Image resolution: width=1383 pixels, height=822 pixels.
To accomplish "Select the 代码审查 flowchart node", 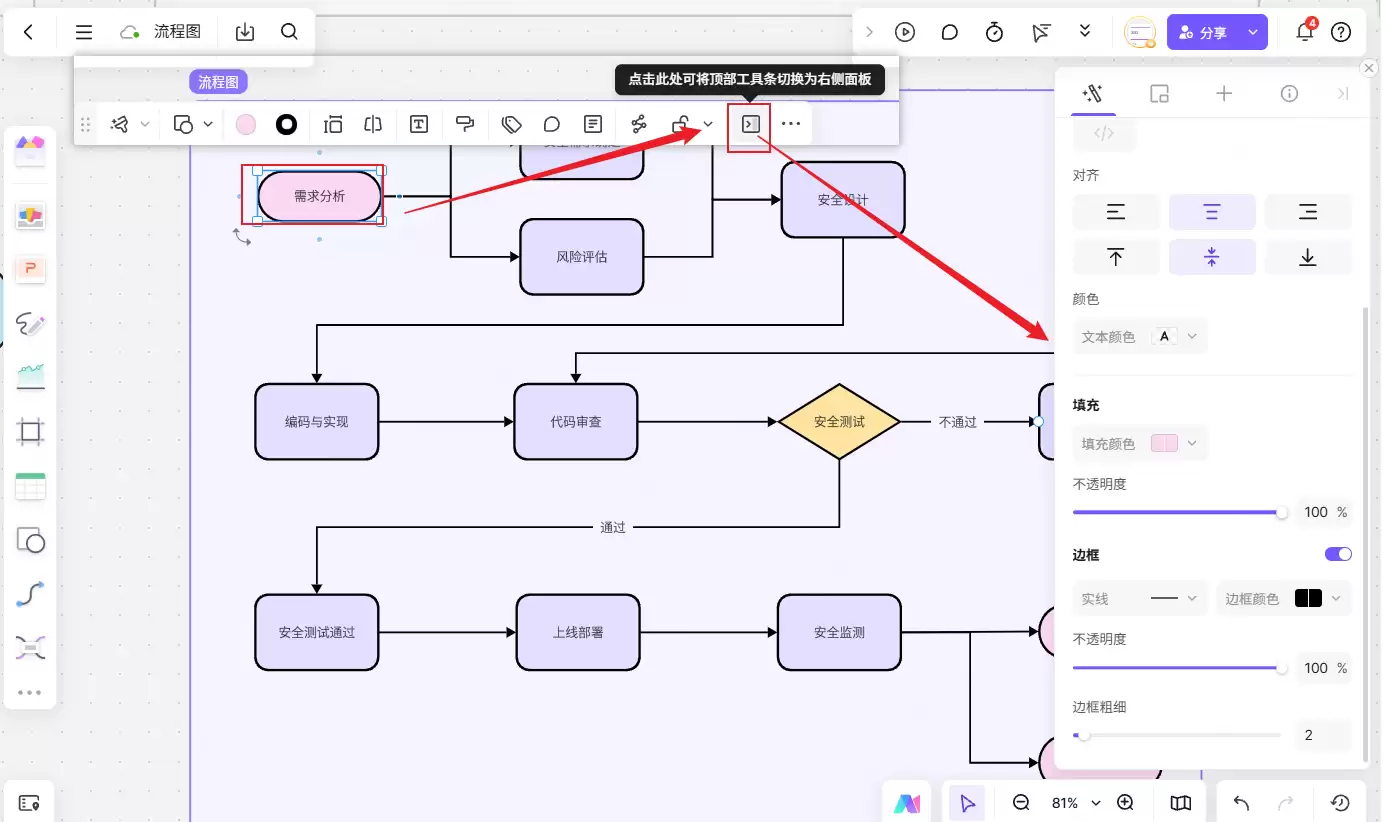I will pos(576,422).
